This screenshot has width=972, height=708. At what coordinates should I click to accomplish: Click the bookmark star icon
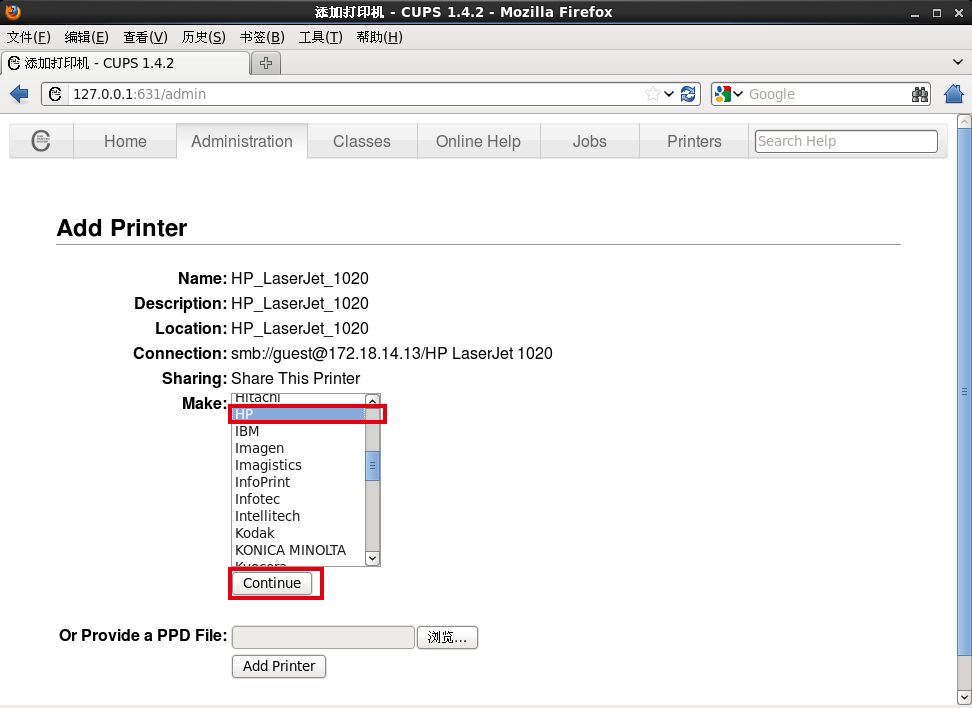click(652, 94)
